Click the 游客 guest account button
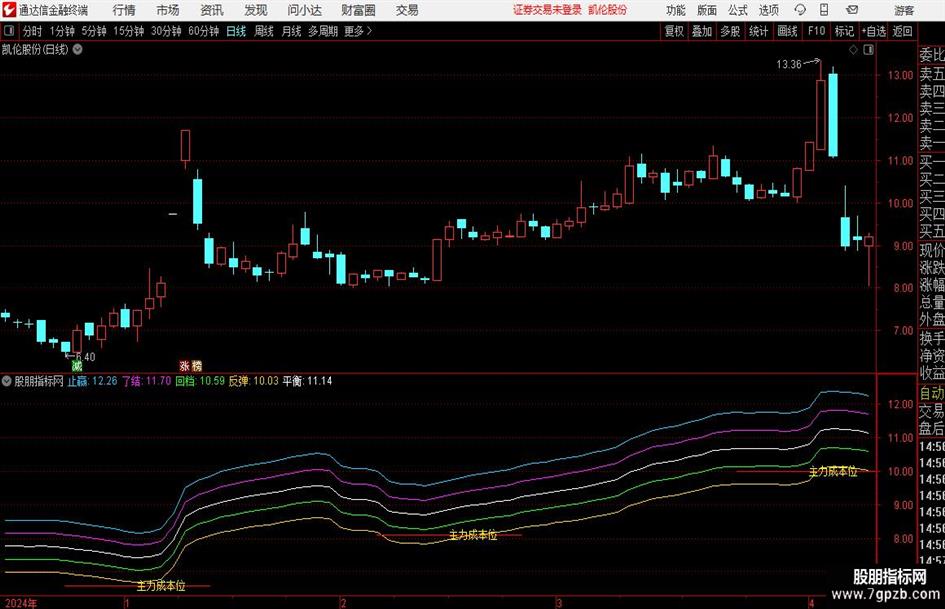 click(x=904, y=10)
